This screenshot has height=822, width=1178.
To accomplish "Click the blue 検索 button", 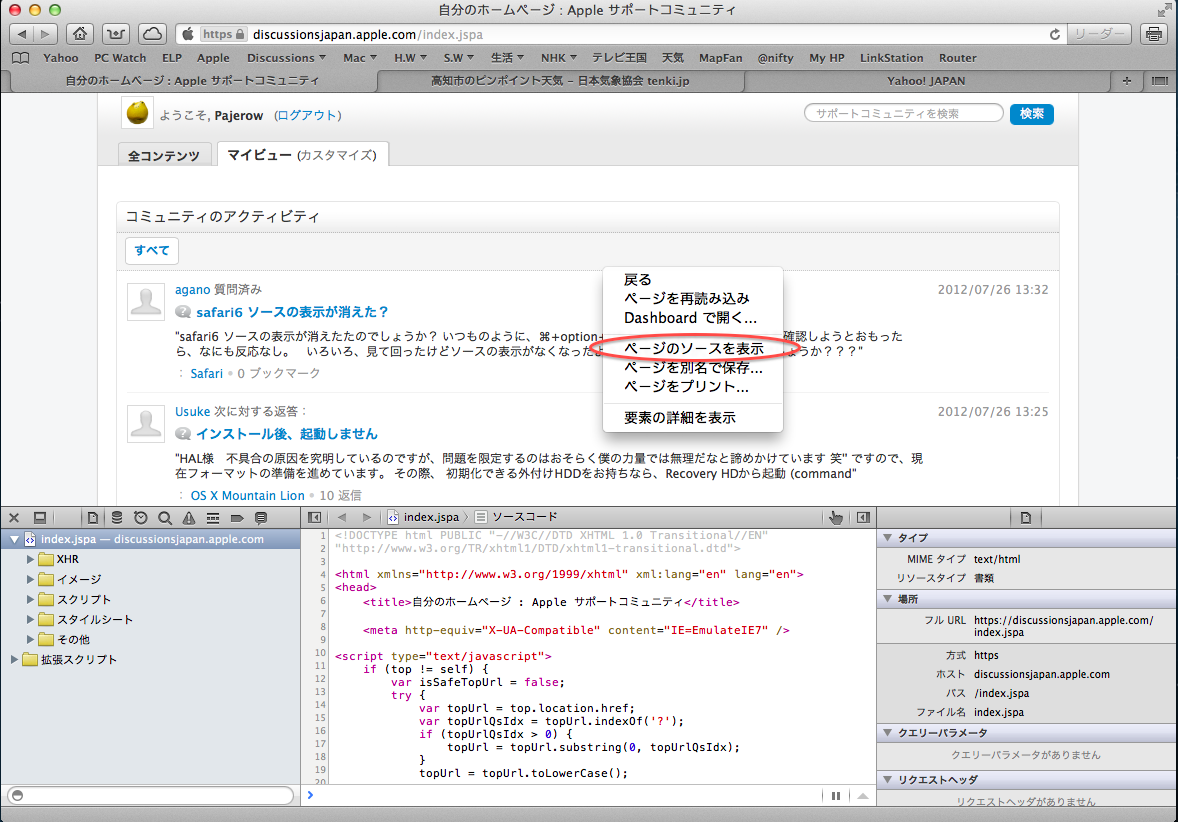I will (x=1031, y=114).
